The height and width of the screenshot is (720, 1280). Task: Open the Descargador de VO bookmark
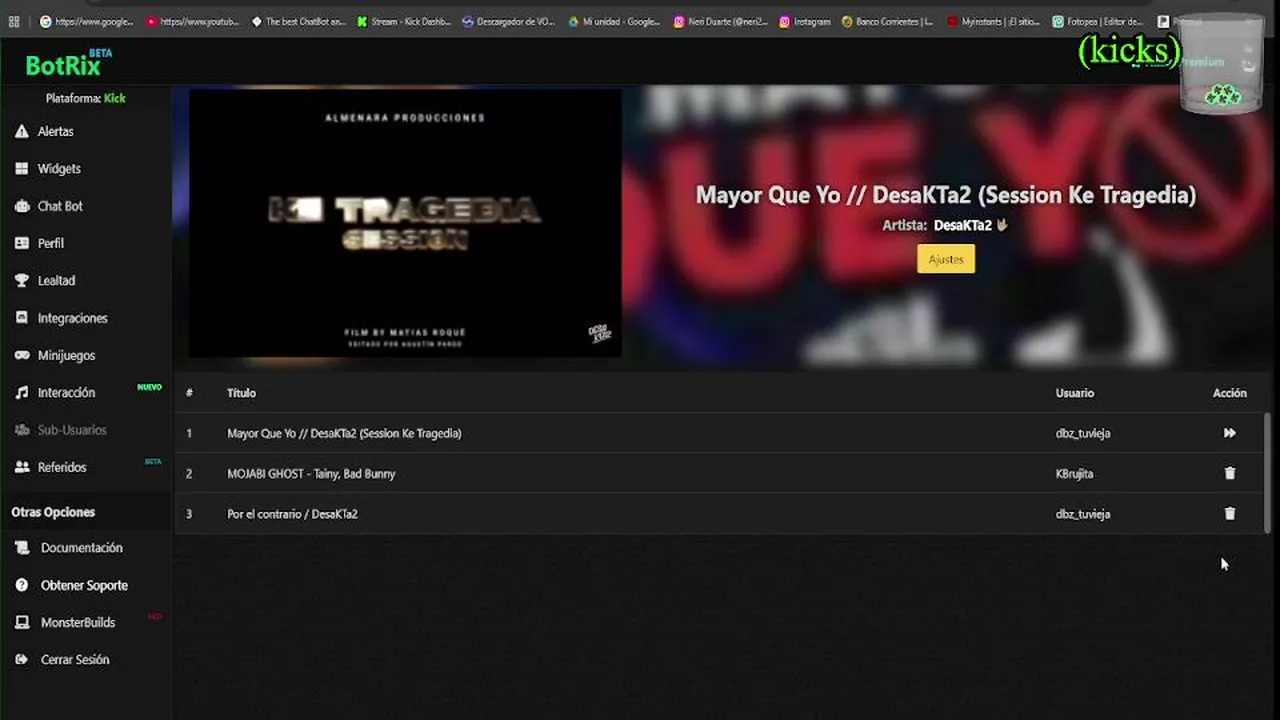point(509,21)
